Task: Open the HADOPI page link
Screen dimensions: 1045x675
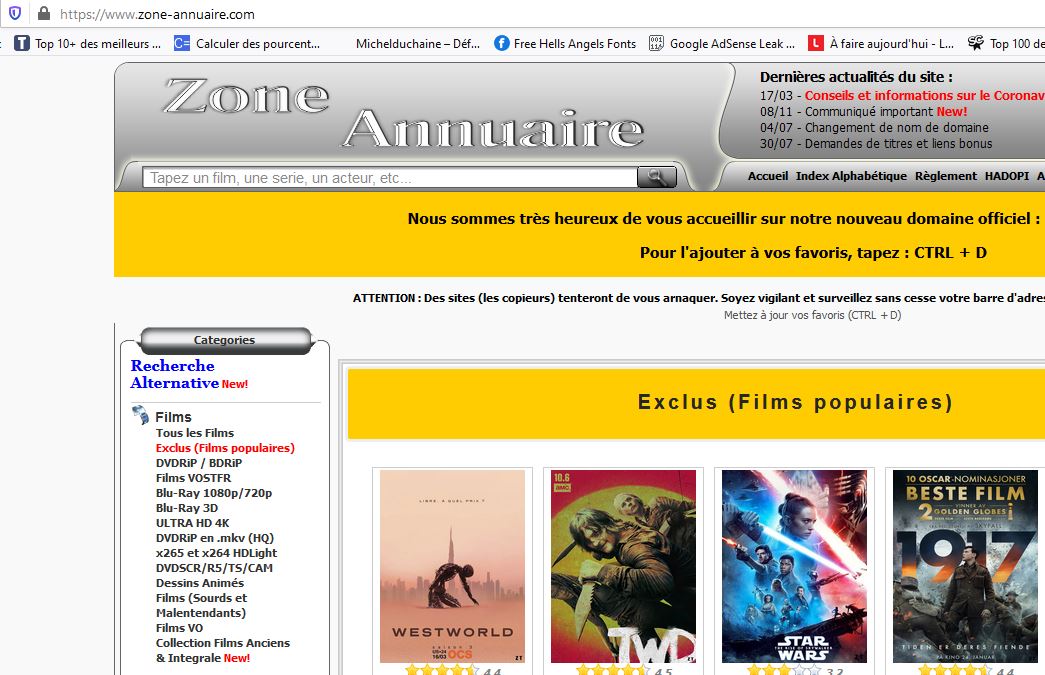Action: click(x=1006, y=176)
